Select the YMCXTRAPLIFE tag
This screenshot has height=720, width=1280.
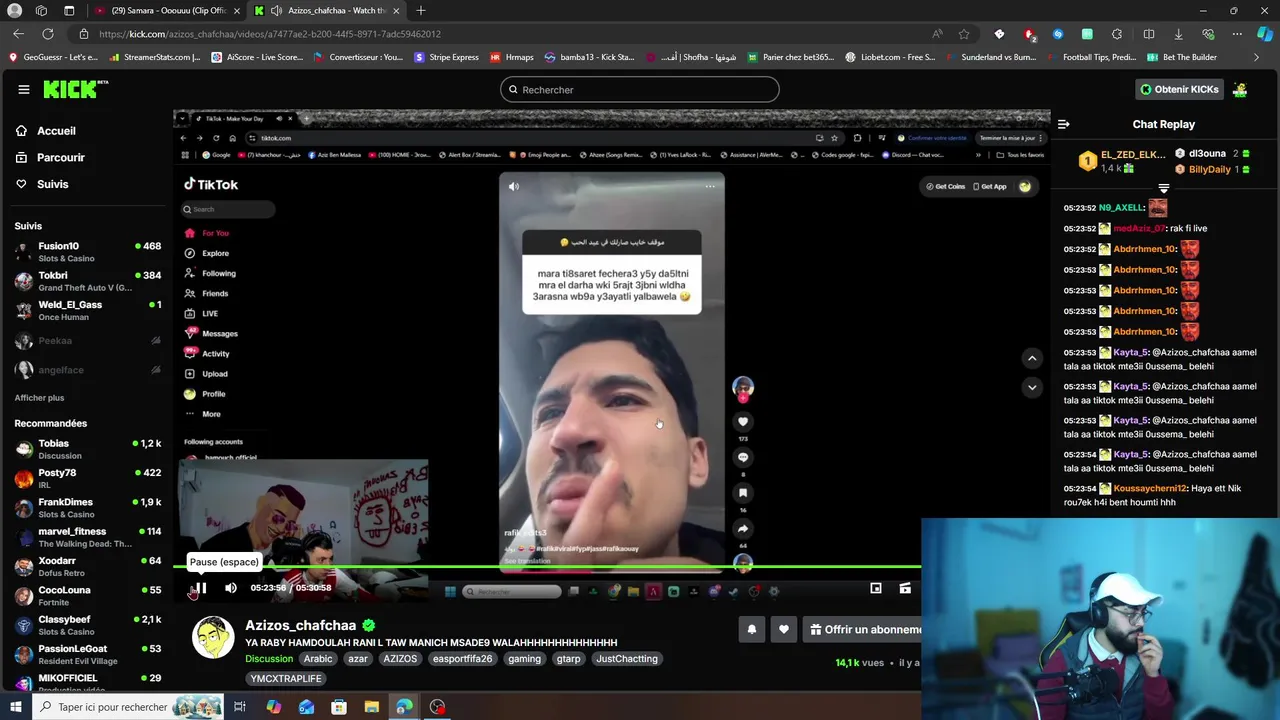[x=286, y=679]
